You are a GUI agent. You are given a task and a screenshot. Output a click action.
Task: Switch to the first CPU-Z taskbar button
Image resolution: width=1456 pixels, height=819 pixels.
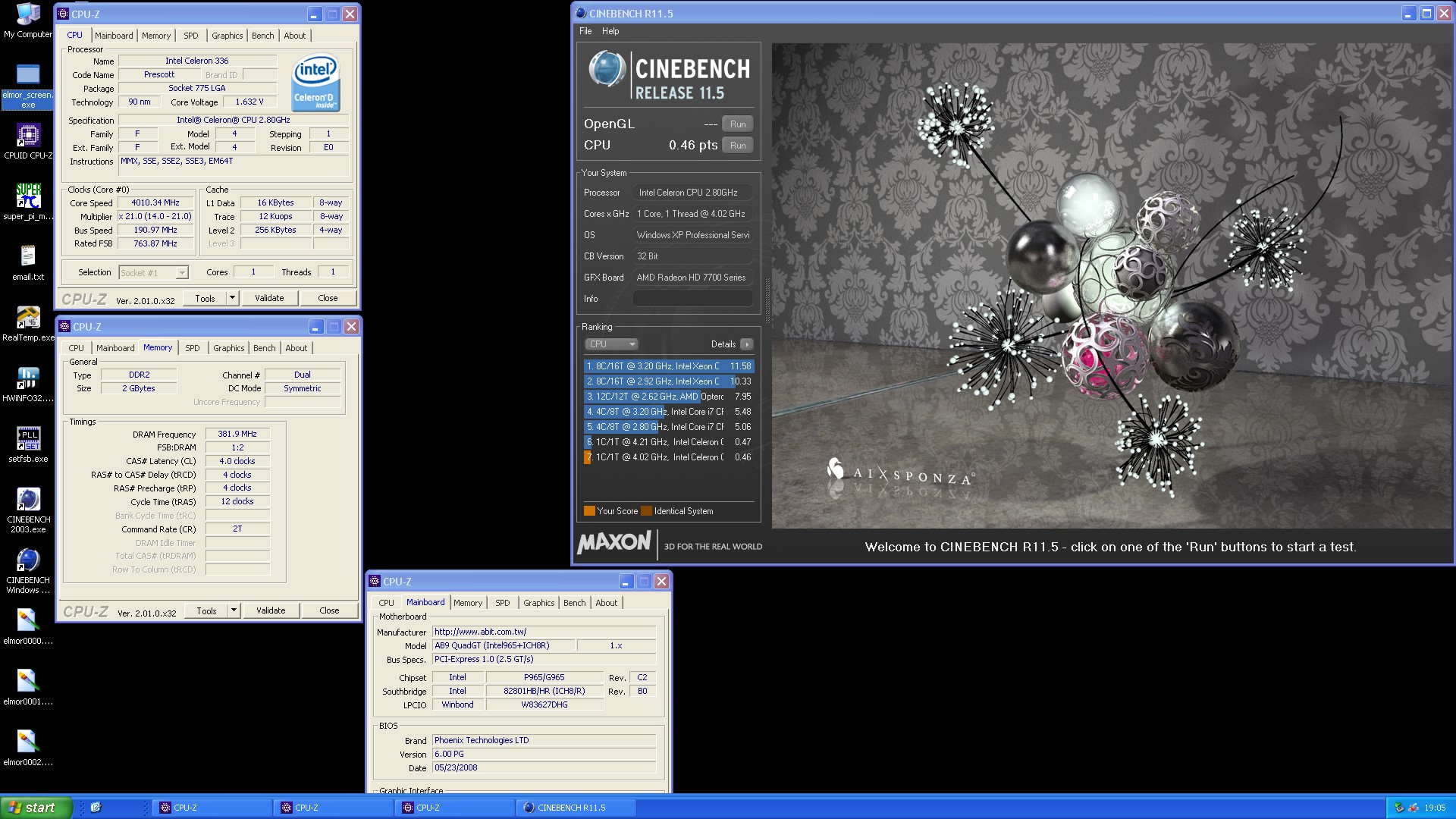pos(213,808)
